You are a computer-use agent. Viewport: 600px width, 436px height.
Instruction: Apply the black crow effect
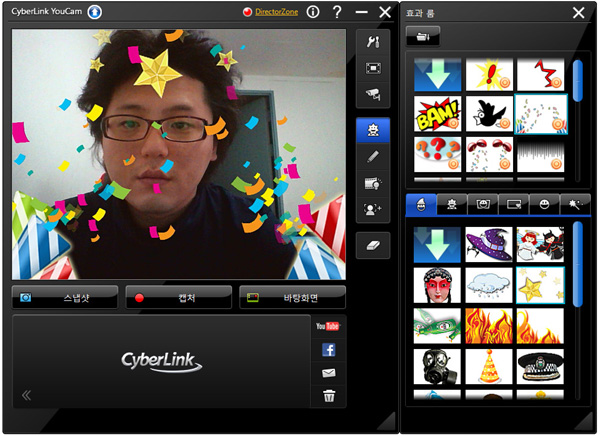pyautogui.click(x=489, y=114)
